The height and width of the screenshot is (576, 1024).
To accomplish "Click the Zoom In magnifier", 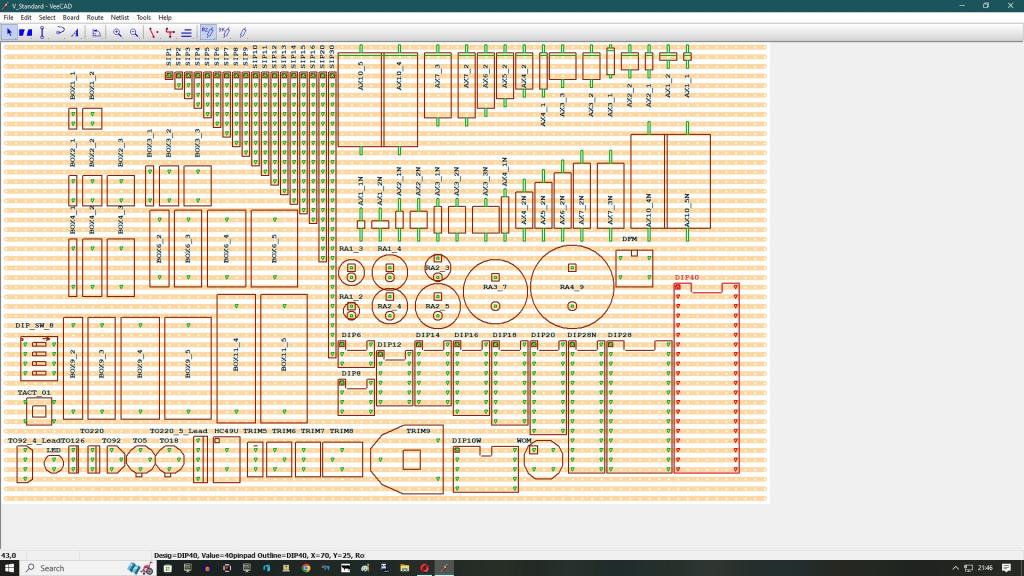I will (x=117, y=32).
